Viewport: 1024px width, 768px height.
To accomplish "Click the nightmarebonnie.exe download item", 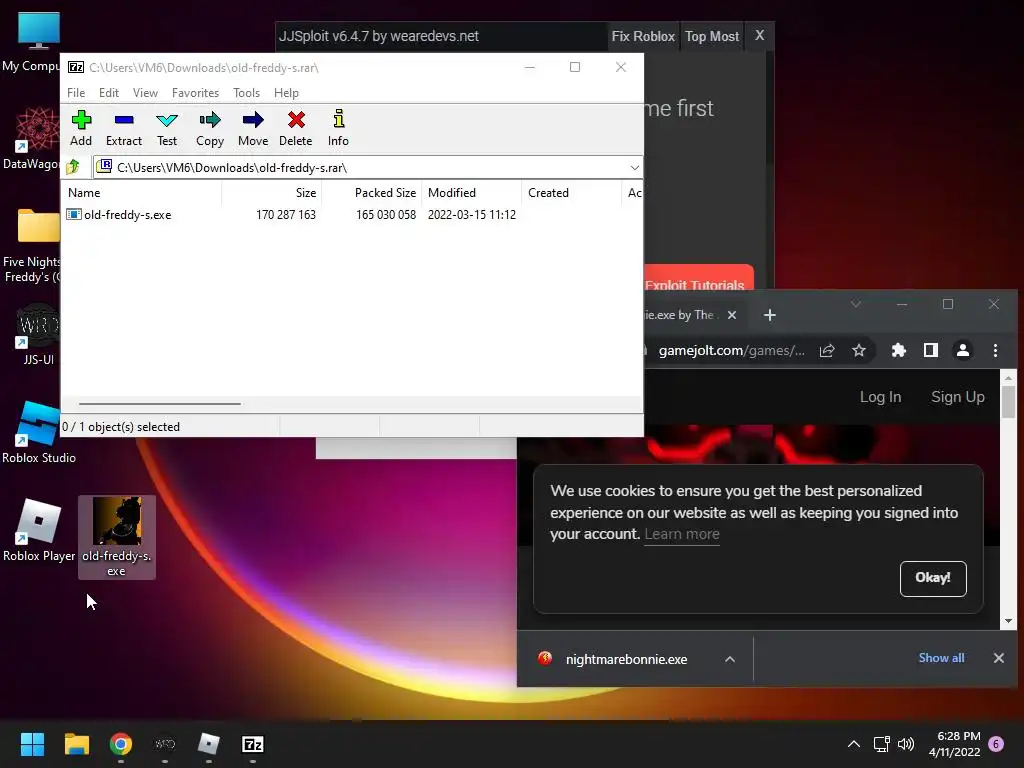I will point(626,659).
